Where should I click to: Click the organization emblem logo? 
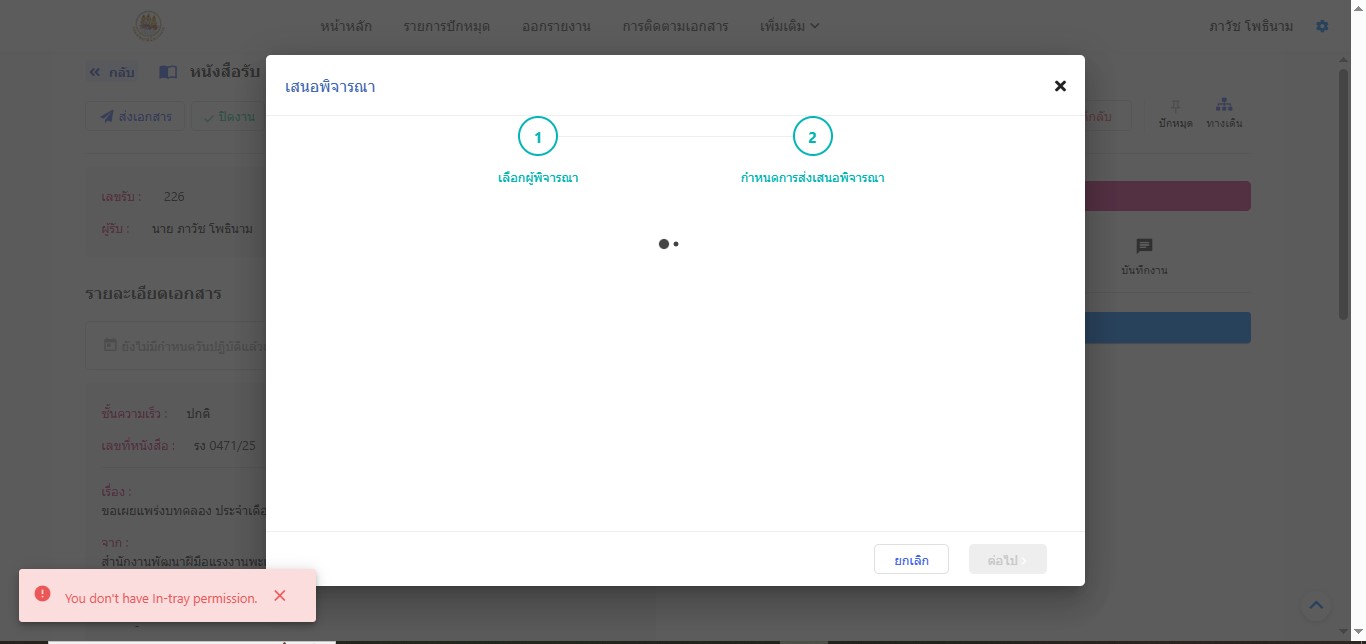(147, 26)
